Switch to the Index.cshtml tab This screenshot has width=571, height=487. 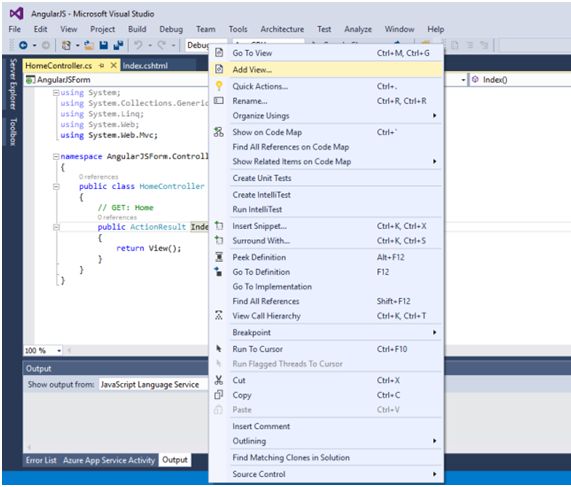pos(145,66)
